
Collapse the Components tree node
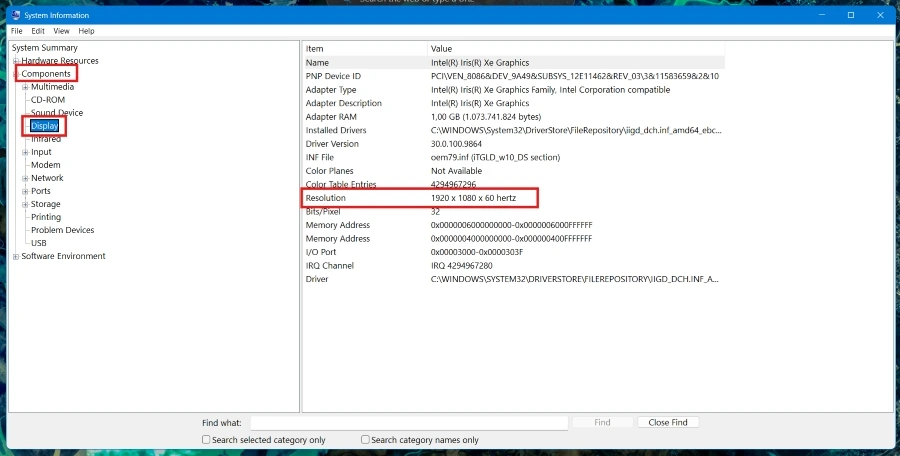coord(16,74)
